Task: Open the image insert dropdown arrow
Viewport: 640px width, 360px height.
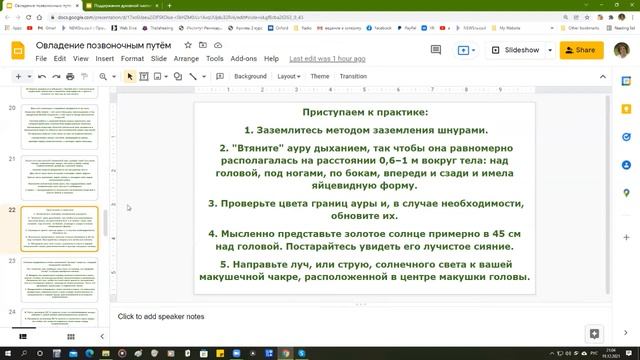Action: 166,76
